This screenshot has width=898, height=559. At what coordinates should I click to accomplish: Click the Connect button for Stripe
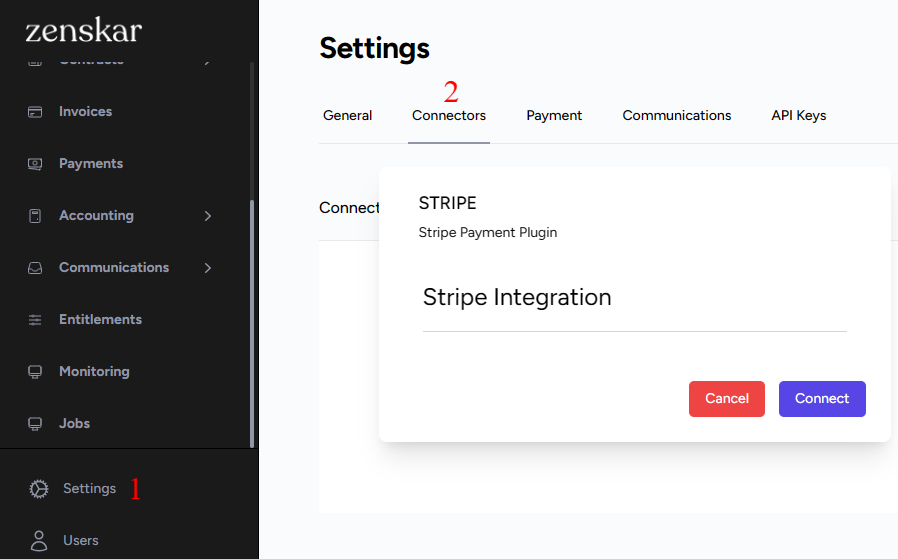coord(822,399)
